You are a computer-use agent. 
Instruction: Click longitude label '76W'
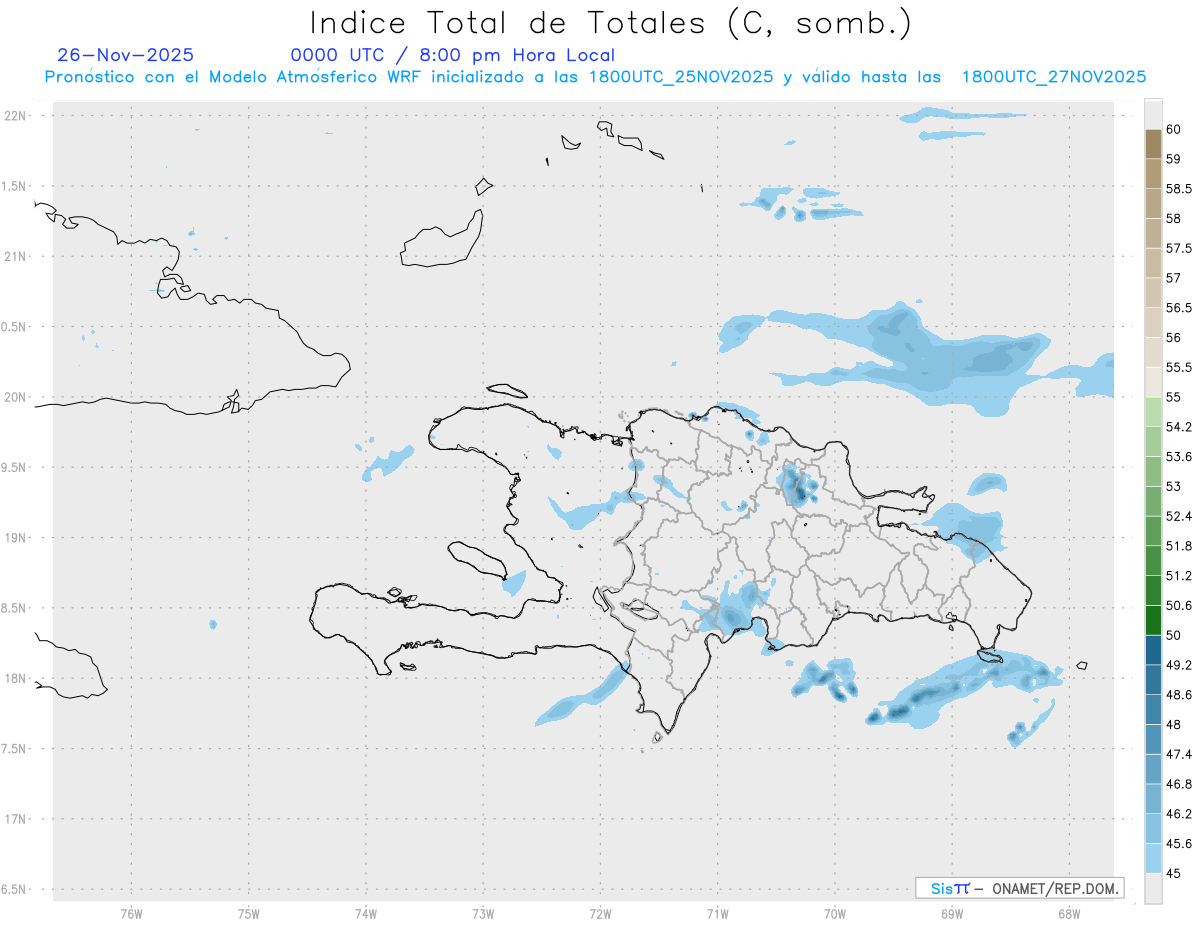131,914
